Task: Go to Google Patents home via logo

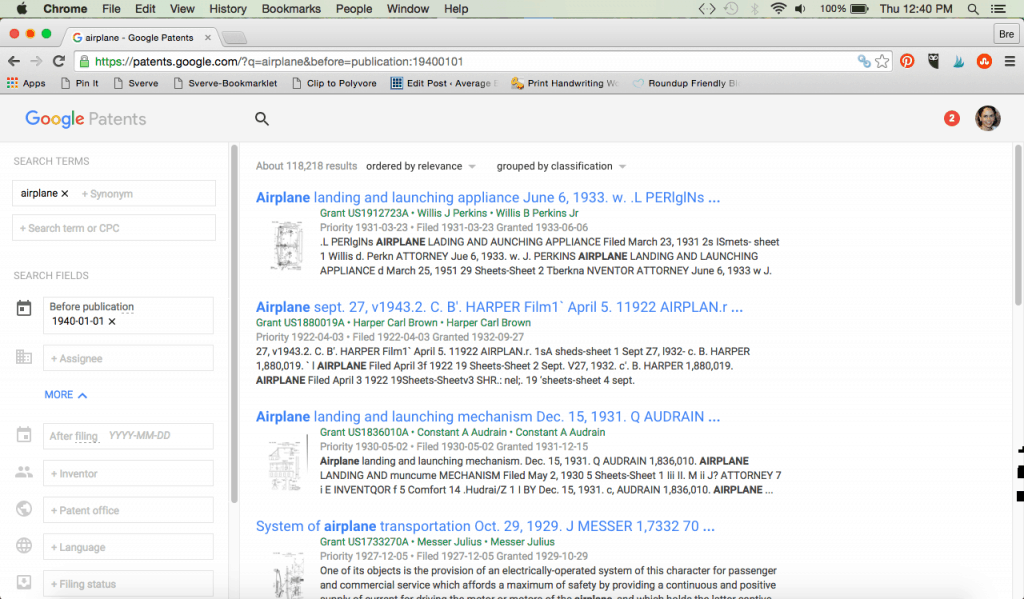Action: click(86, 119)
